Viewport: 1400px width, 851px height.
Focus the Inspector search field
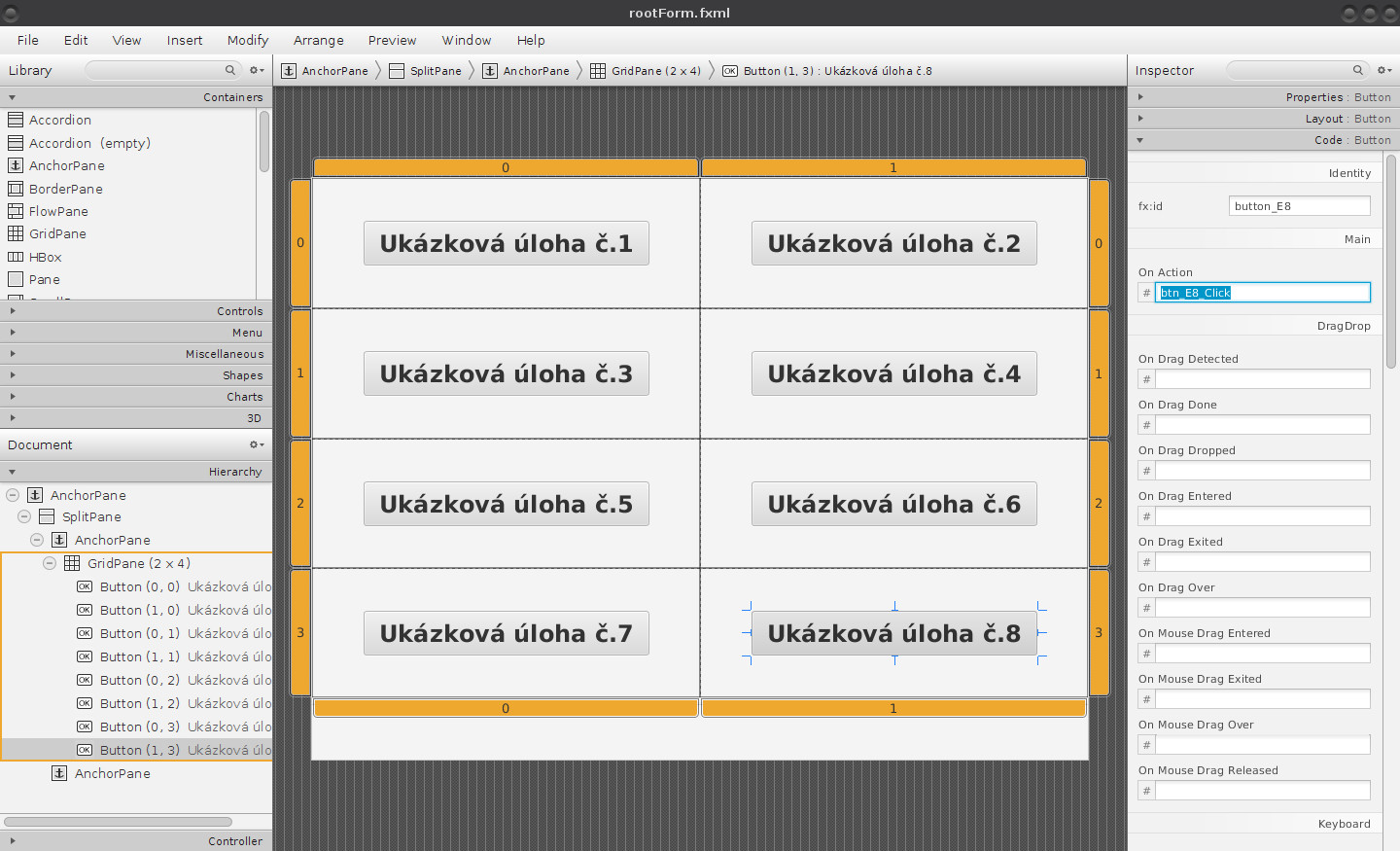[x=1297, y=70]
